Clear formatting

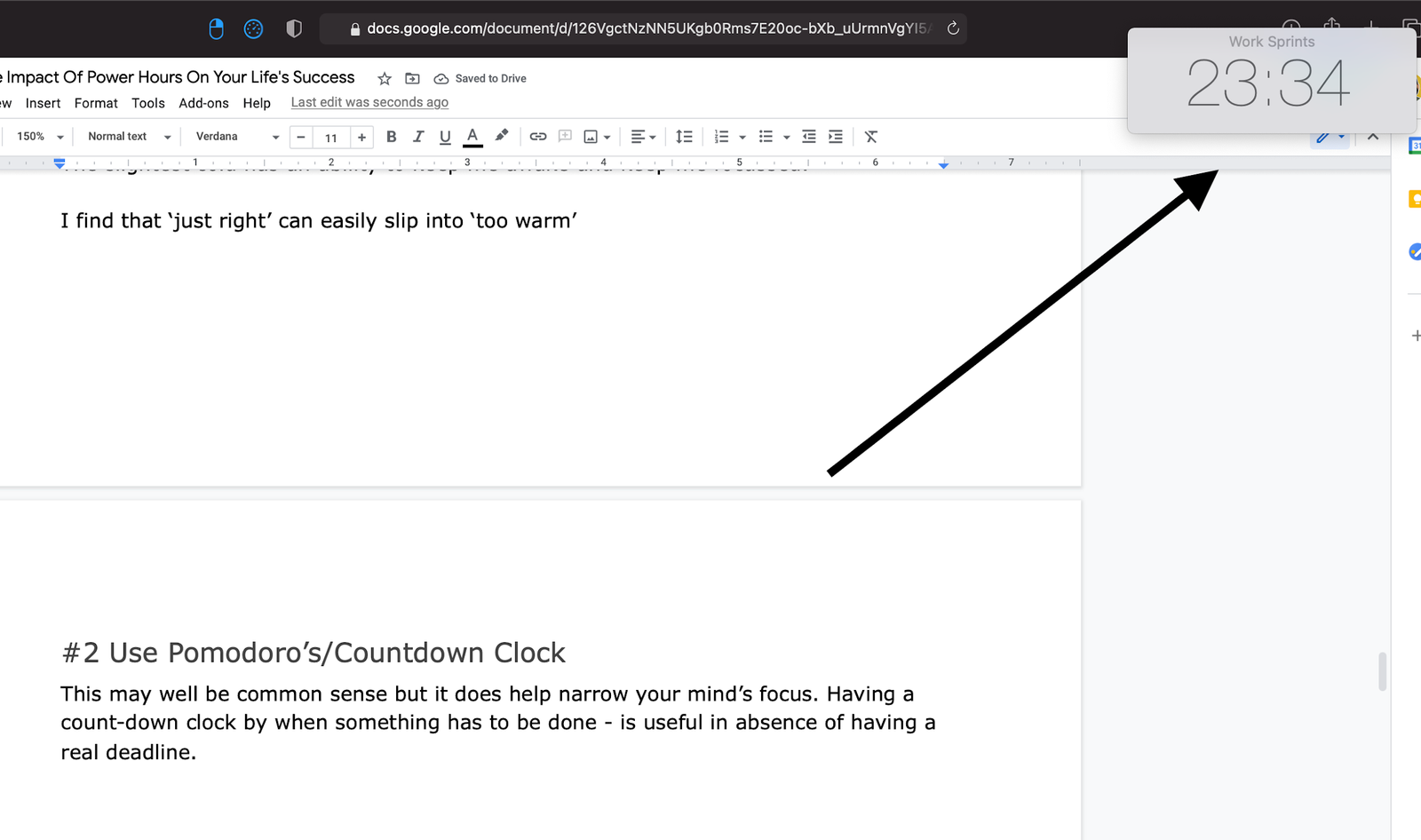tap(871, 137)
